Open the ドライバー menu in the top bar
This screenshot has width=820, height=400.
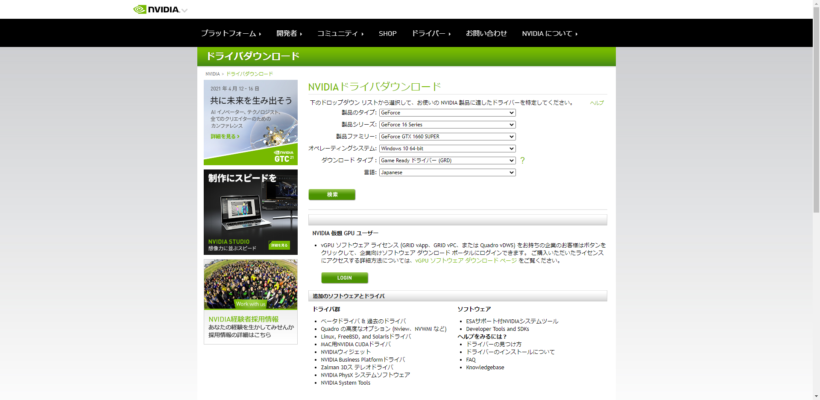pyautogui.click(x=430, y=33)
